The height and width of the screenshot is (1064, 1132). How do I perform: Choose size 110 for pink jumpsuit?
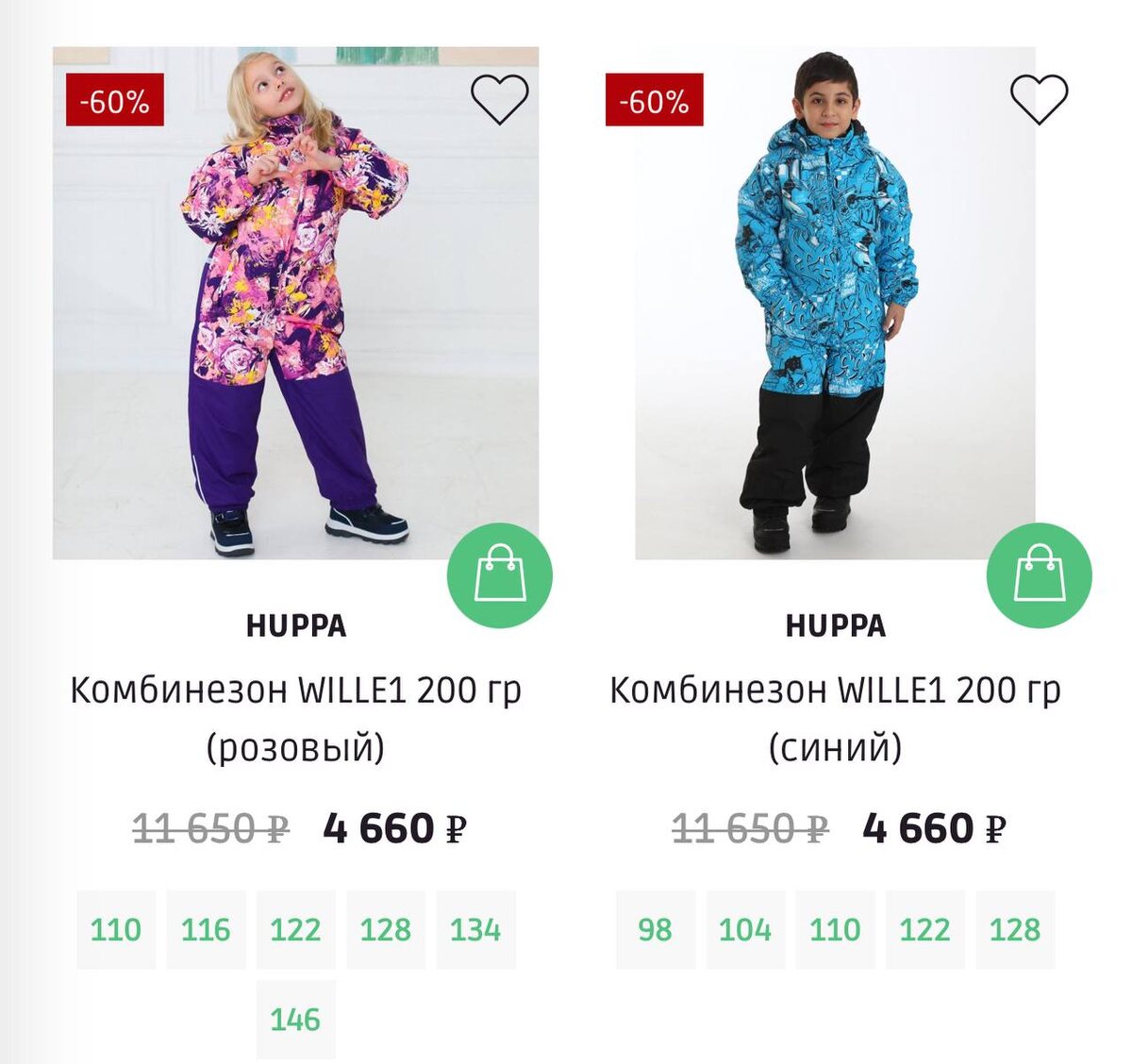pos(115,929)
